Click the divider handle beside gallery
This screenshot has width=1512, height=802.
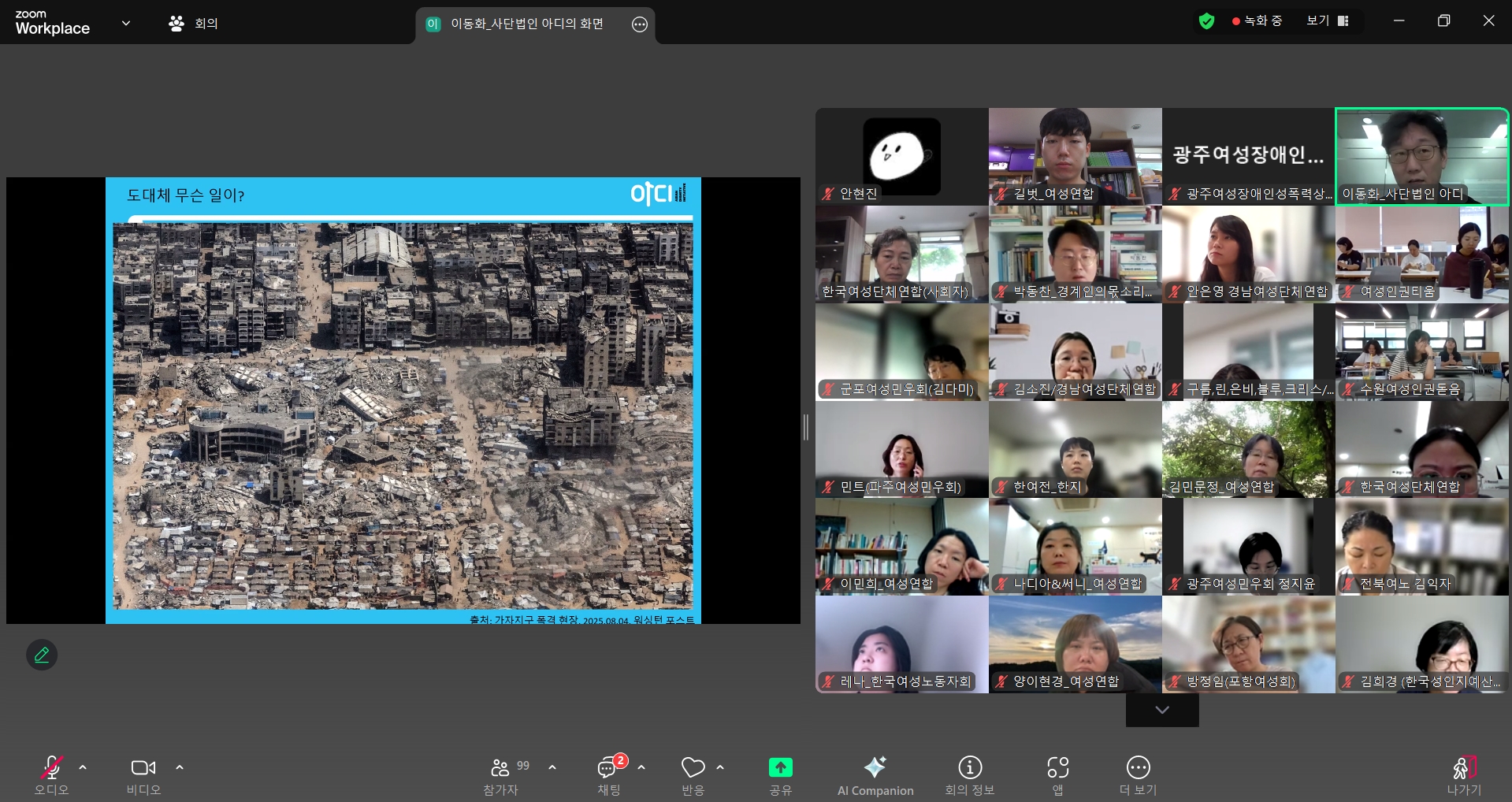tap(805, 427)
